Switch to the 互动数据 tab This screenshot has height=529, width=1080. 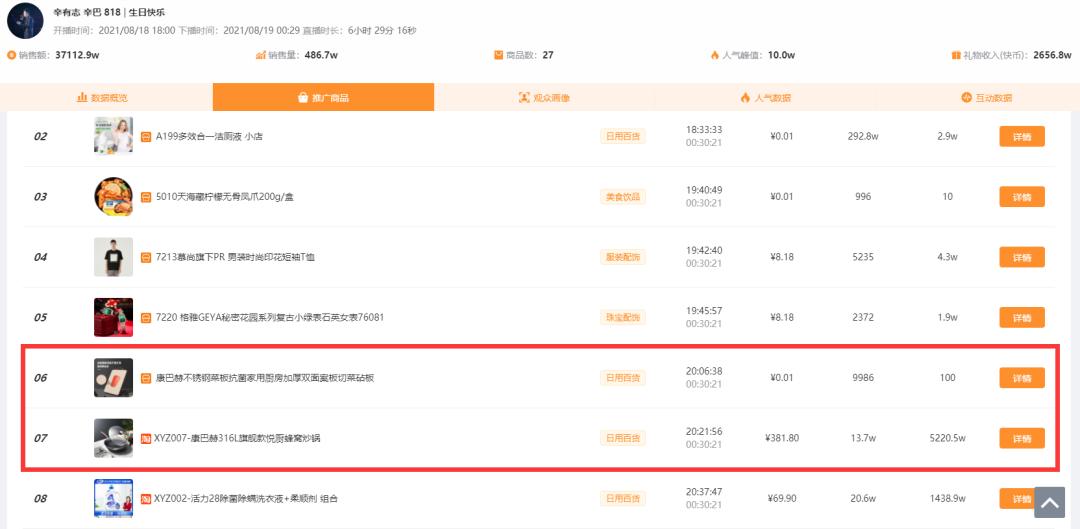[986, 98]
